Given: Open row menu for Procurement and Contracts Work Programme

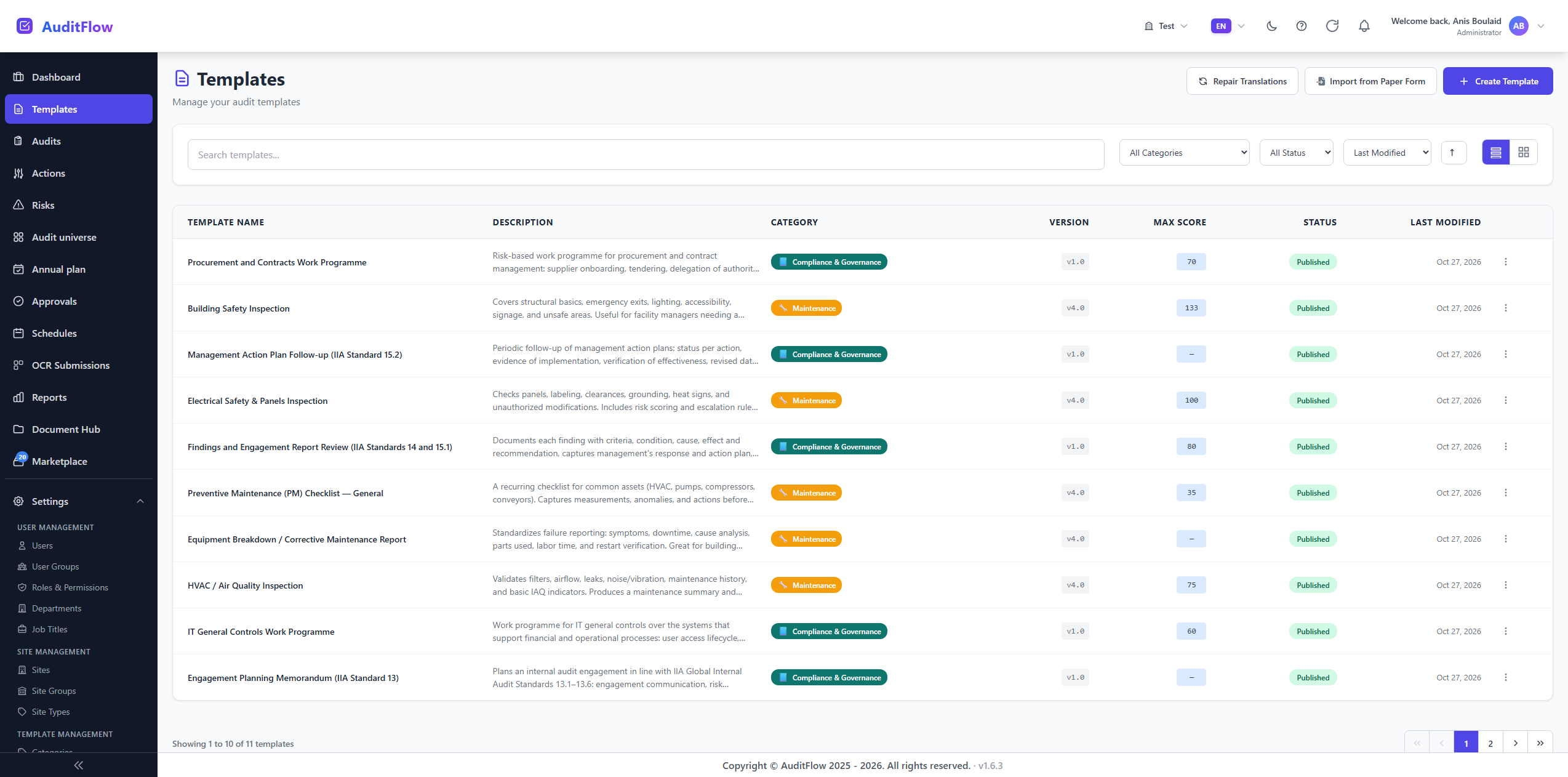Looking at the screenshot, I should (1506, 262).
